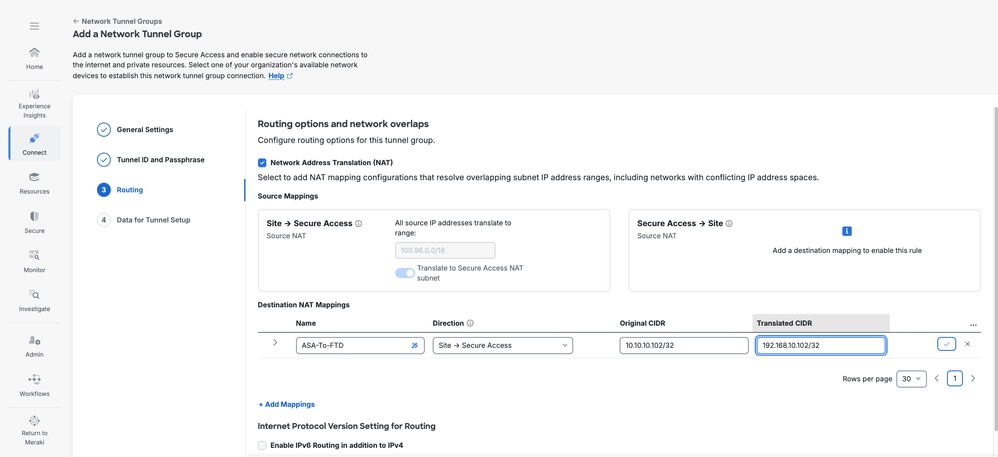Click blue info badge in Secure Access → Site card
The height and width of the screenshot is (457, 998).
(847, 231)
